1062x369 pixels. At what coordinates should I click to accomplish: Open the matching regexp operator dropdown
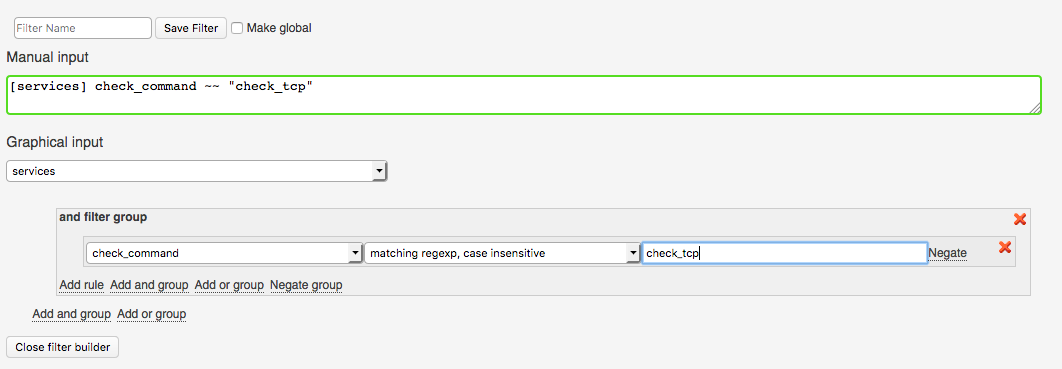pos(502,253)
